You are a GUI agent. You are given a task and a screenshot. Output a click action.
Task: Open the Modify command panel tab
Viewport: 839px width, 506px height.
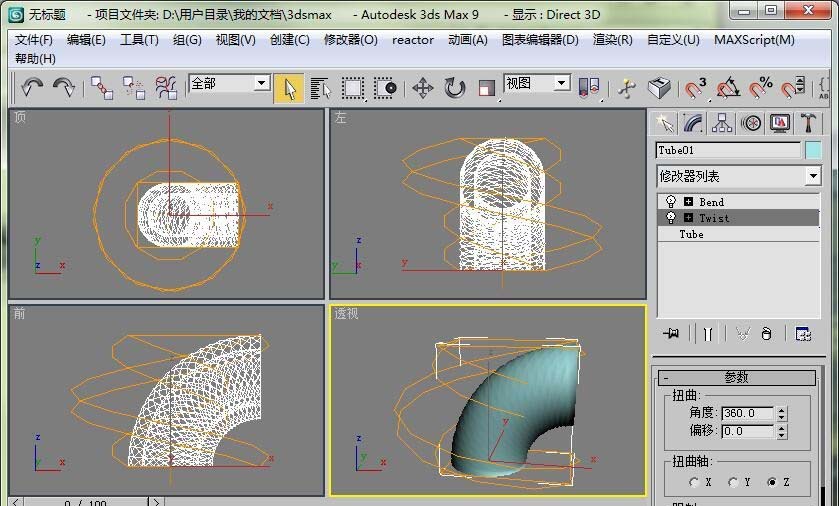(x=693, y=124)
